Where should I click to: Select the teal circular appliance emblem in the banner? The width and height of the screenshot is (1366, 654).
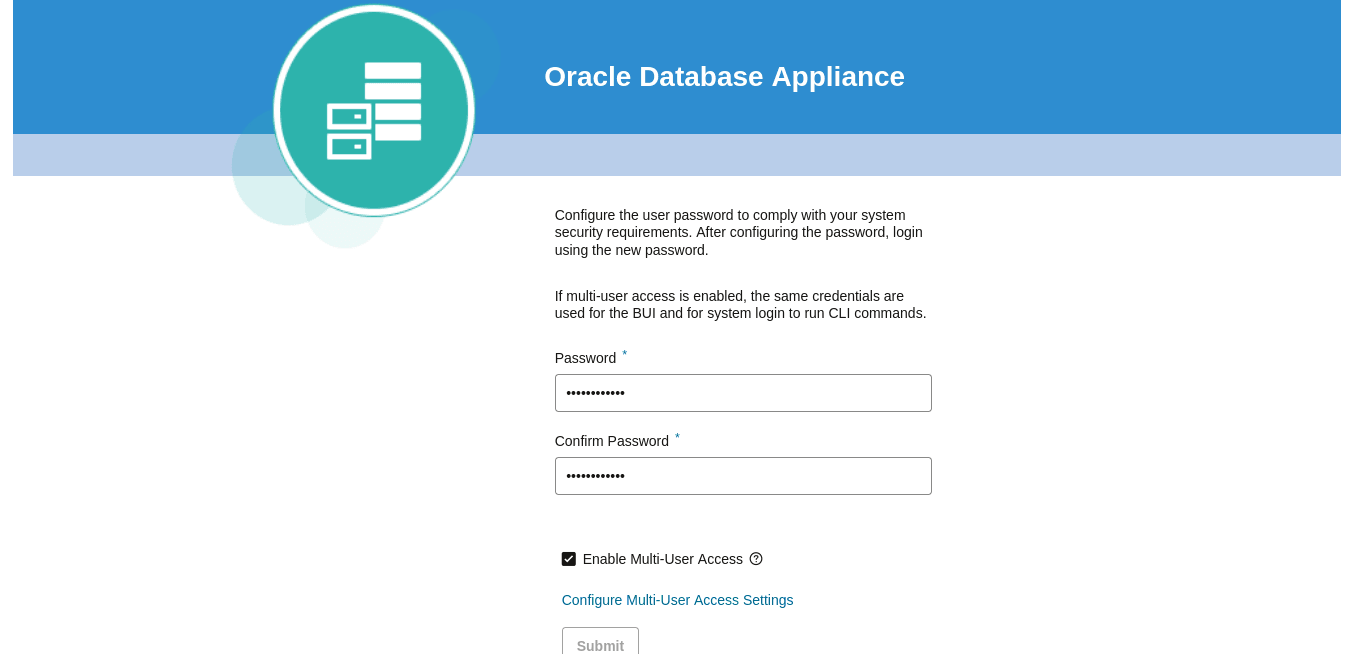[x=374, y=110]
